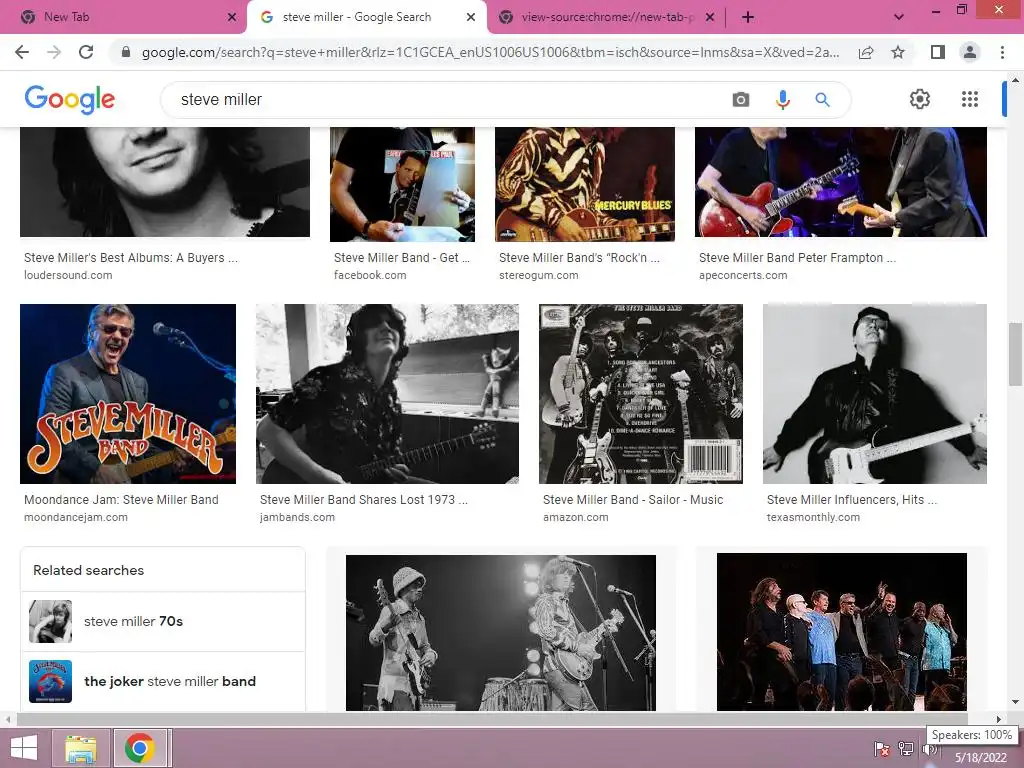This screenshot has height=768, width=1024.
Task: Open Google quick settings gear
Action: [x=920, y=99]
